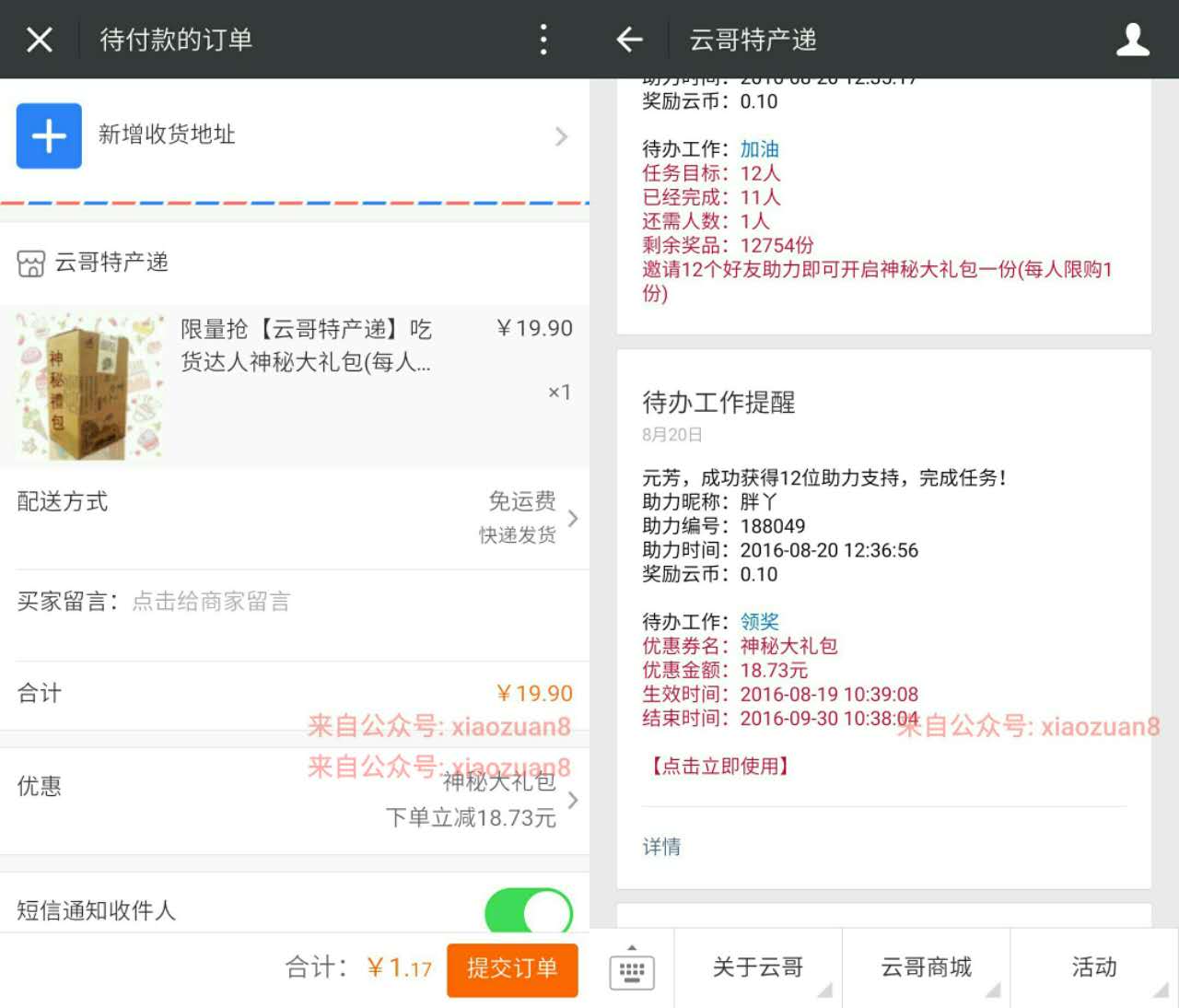This screenshot has height=1008, width=1179.
Task: Tap 下单立减18.73元 discount text
Action: coord(471,817)
